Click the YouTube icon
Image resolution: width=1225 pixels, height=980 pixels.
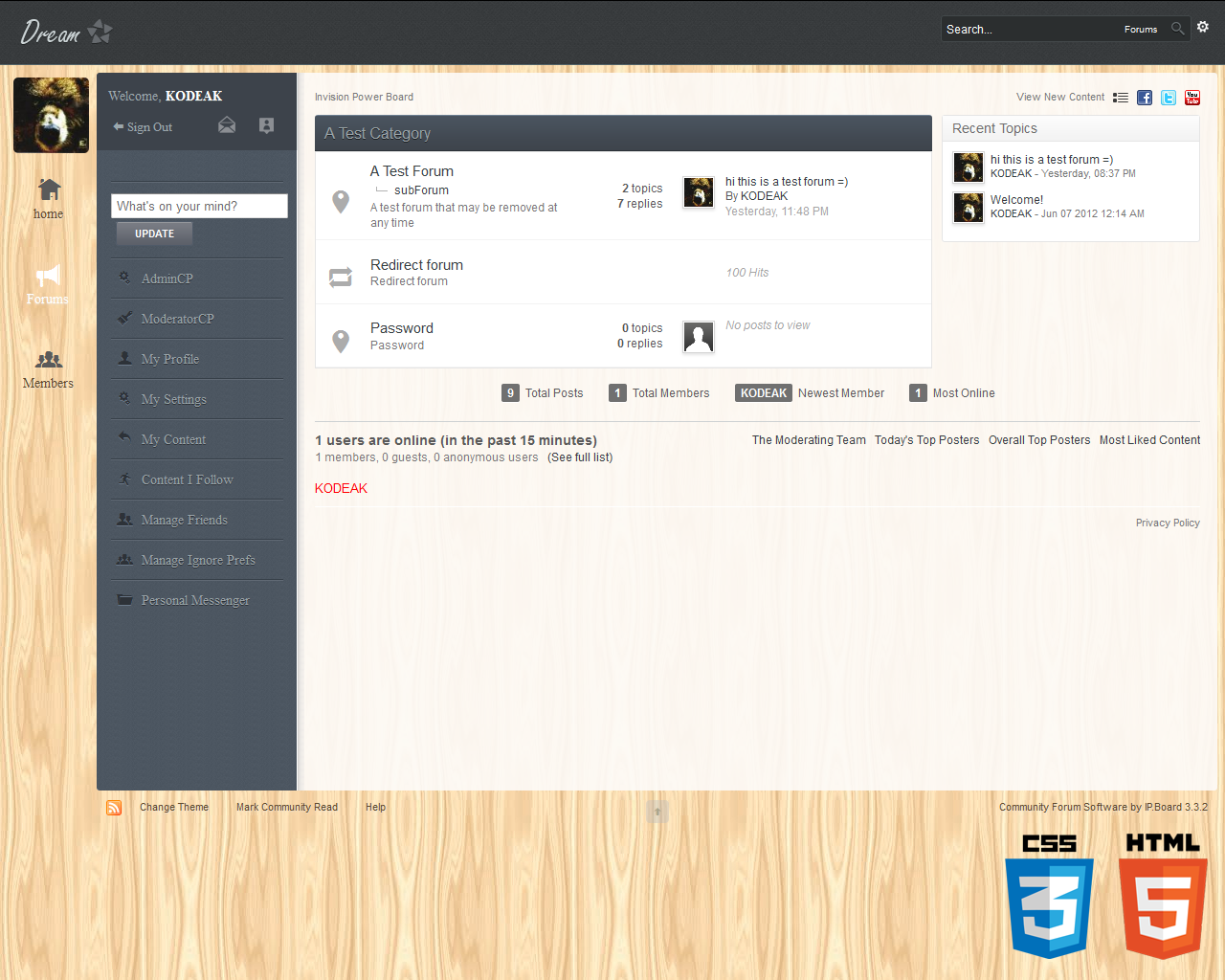pos(1192,98)
